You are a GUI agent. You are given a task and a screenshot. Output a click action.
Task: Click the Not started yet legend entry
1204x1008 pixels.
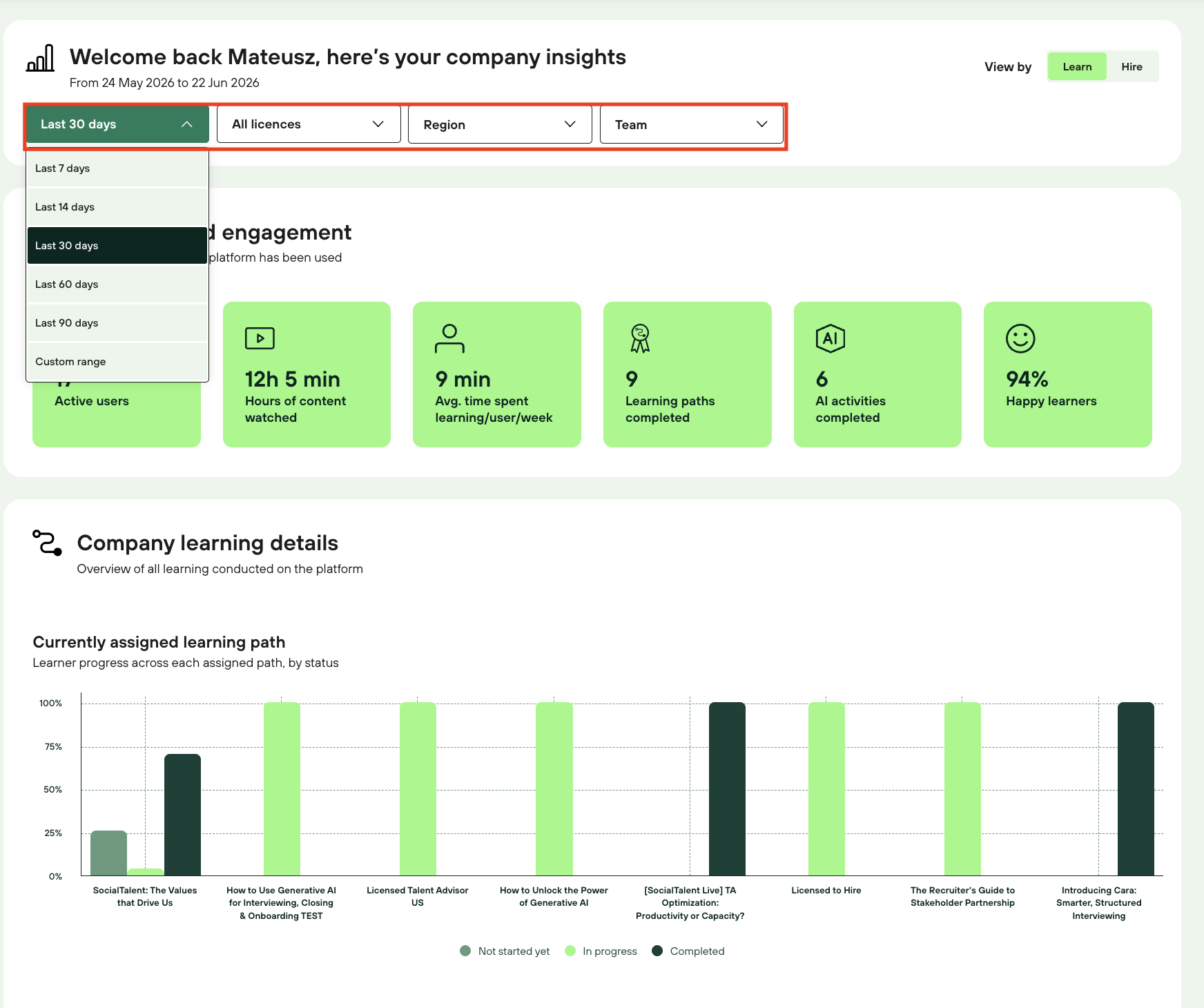click(x=505, y=951)
